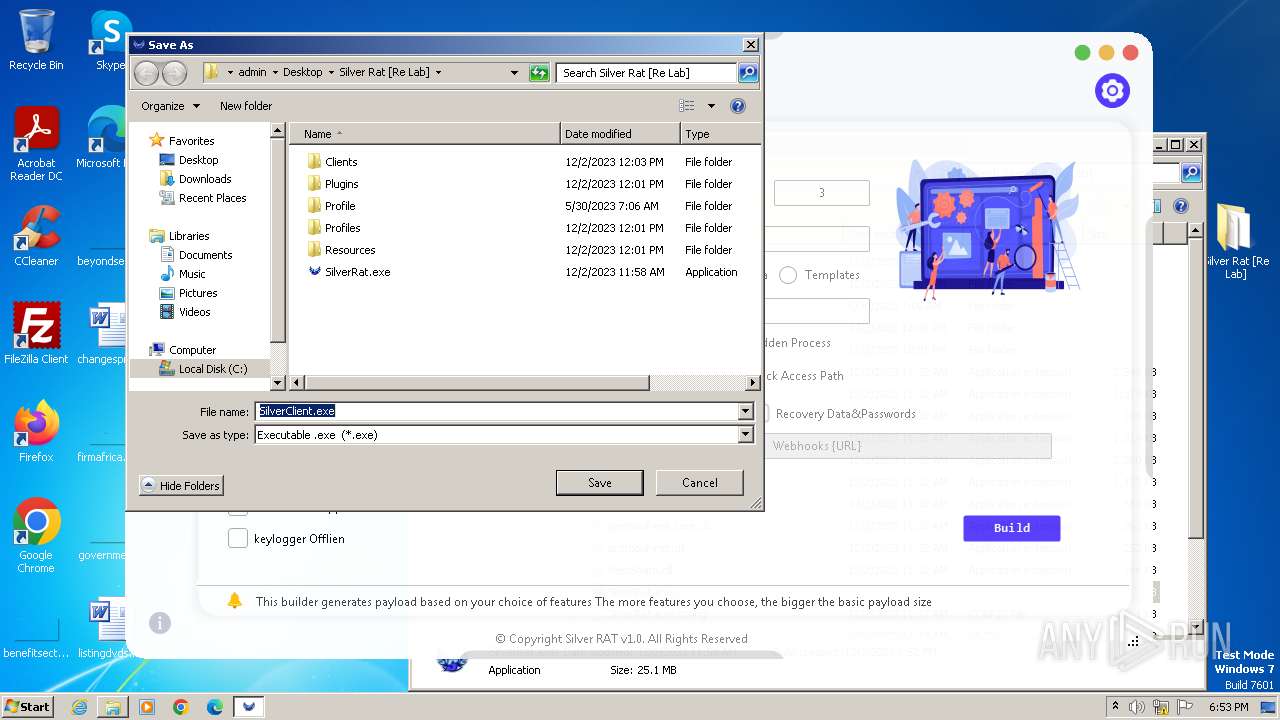Select Desktop under Favorites
This screenshot has width=1280, height=720.
[198, 160]
